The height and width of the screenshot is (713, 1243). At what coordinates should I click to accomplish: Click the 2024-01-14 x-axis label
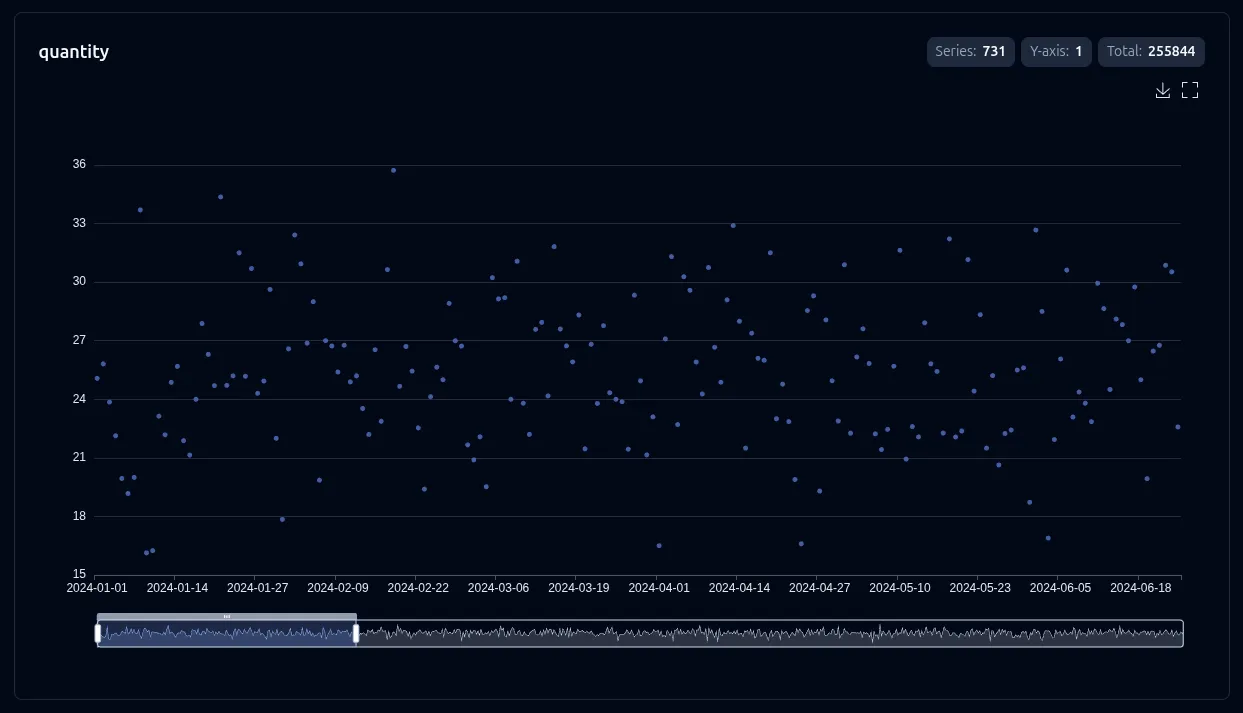pyautogui.click(x=177, y=588)
